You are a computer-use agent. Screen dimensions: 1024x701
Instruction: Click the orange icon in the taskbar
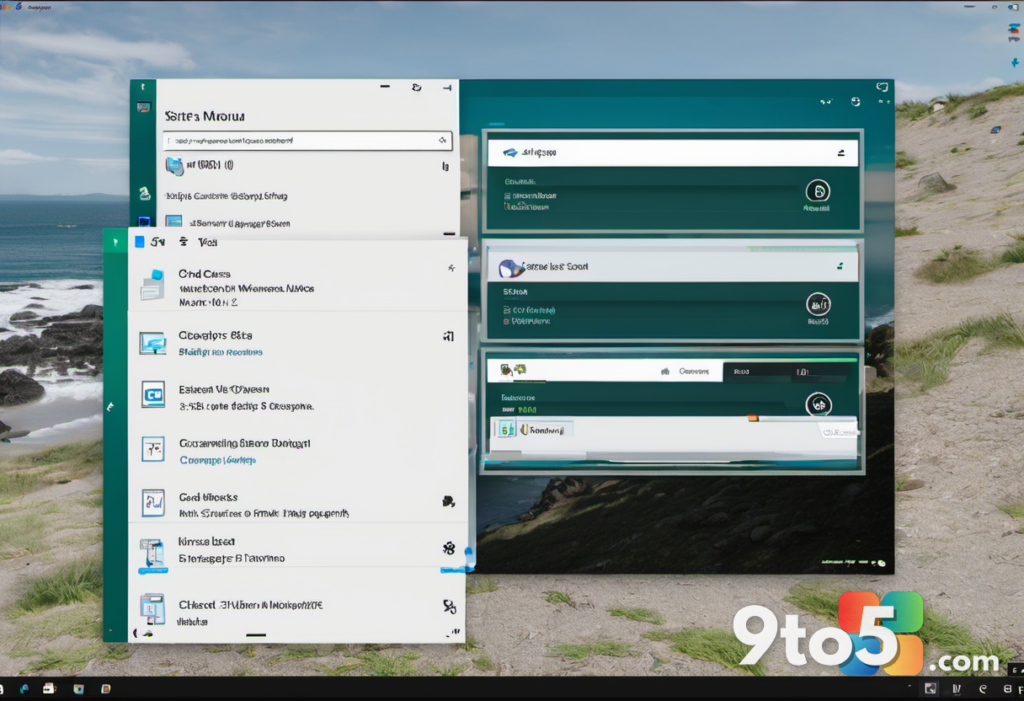106,689
